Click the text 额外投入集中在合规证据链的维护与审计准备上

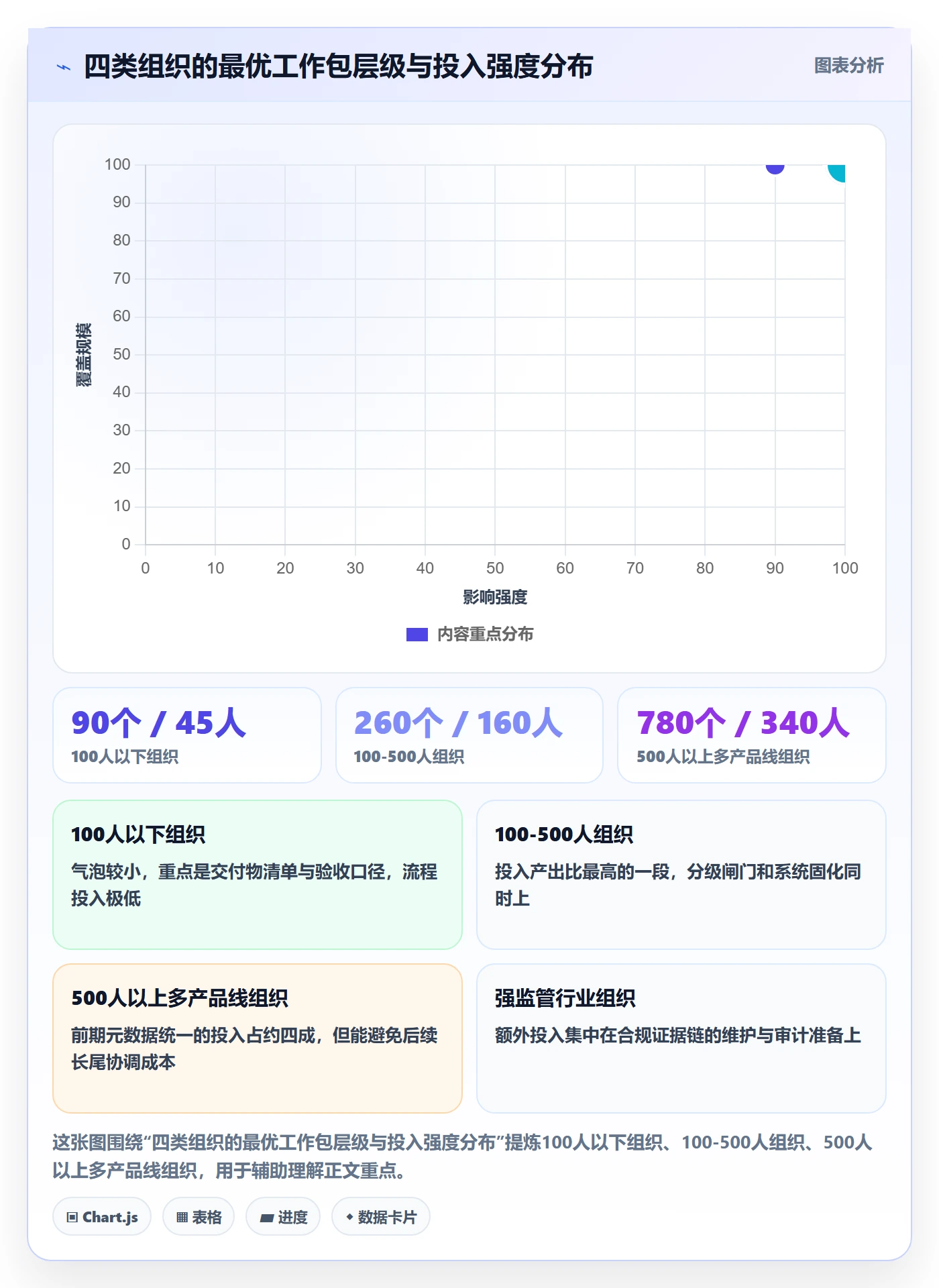[x=678, y=1036]
